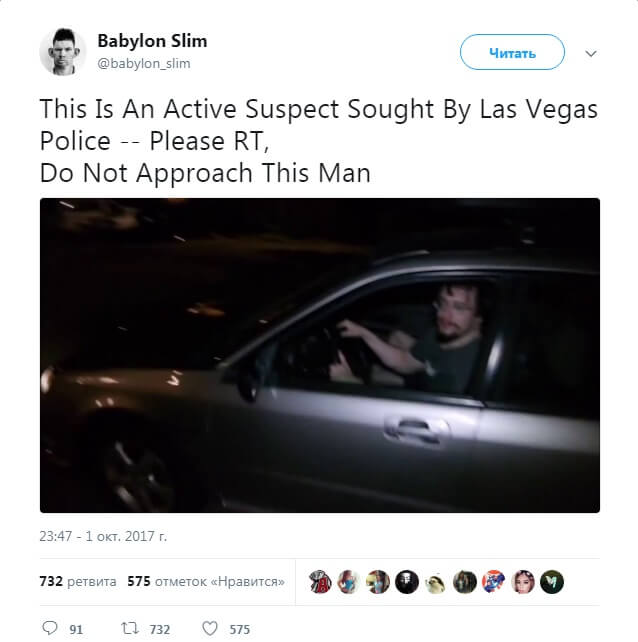Click the retweet arrows icon
Image resolution: width=638 pixels, height=642 pixels.
pos(129,628)
